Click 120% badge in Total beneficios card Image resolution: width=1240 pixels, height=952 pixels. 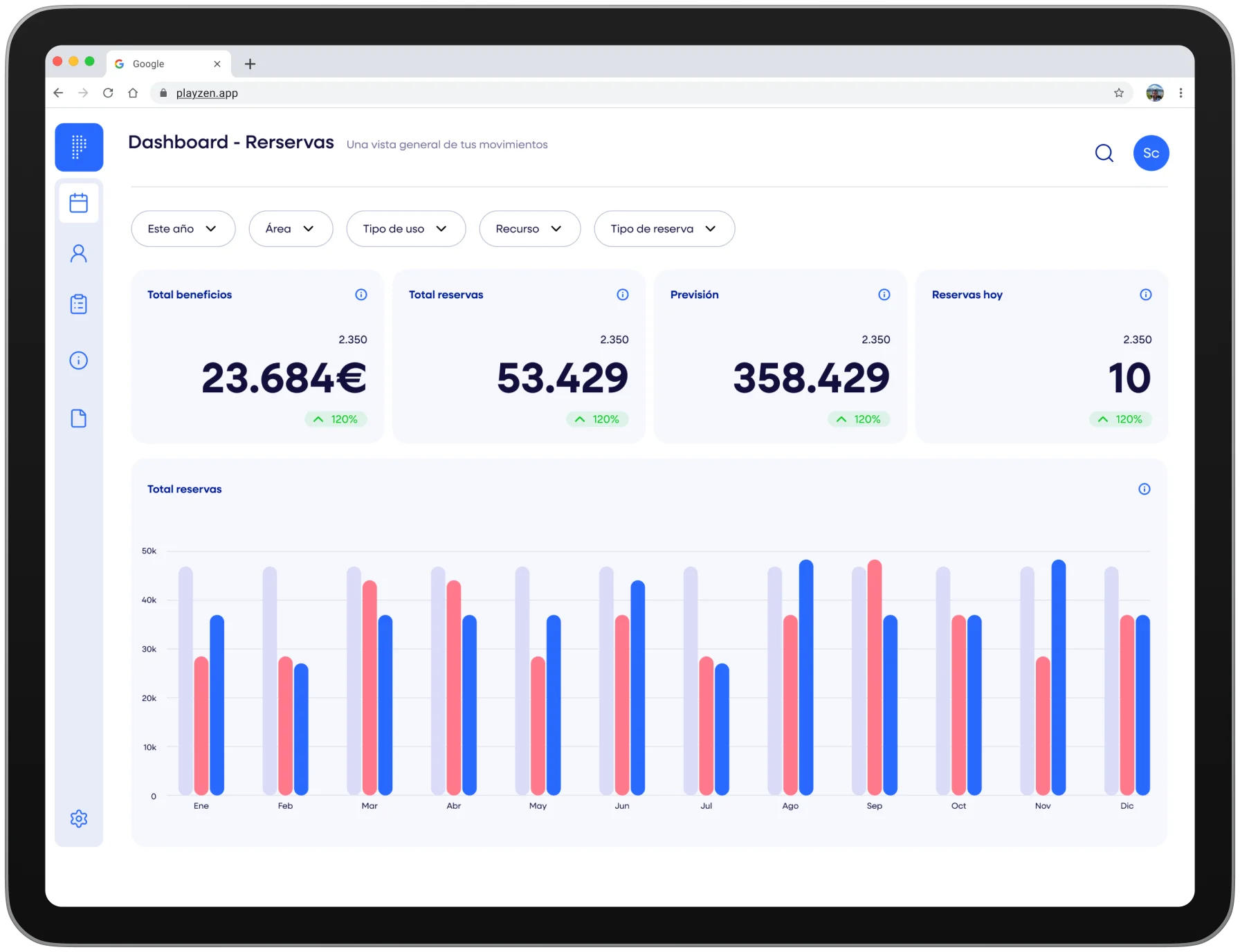336,419
